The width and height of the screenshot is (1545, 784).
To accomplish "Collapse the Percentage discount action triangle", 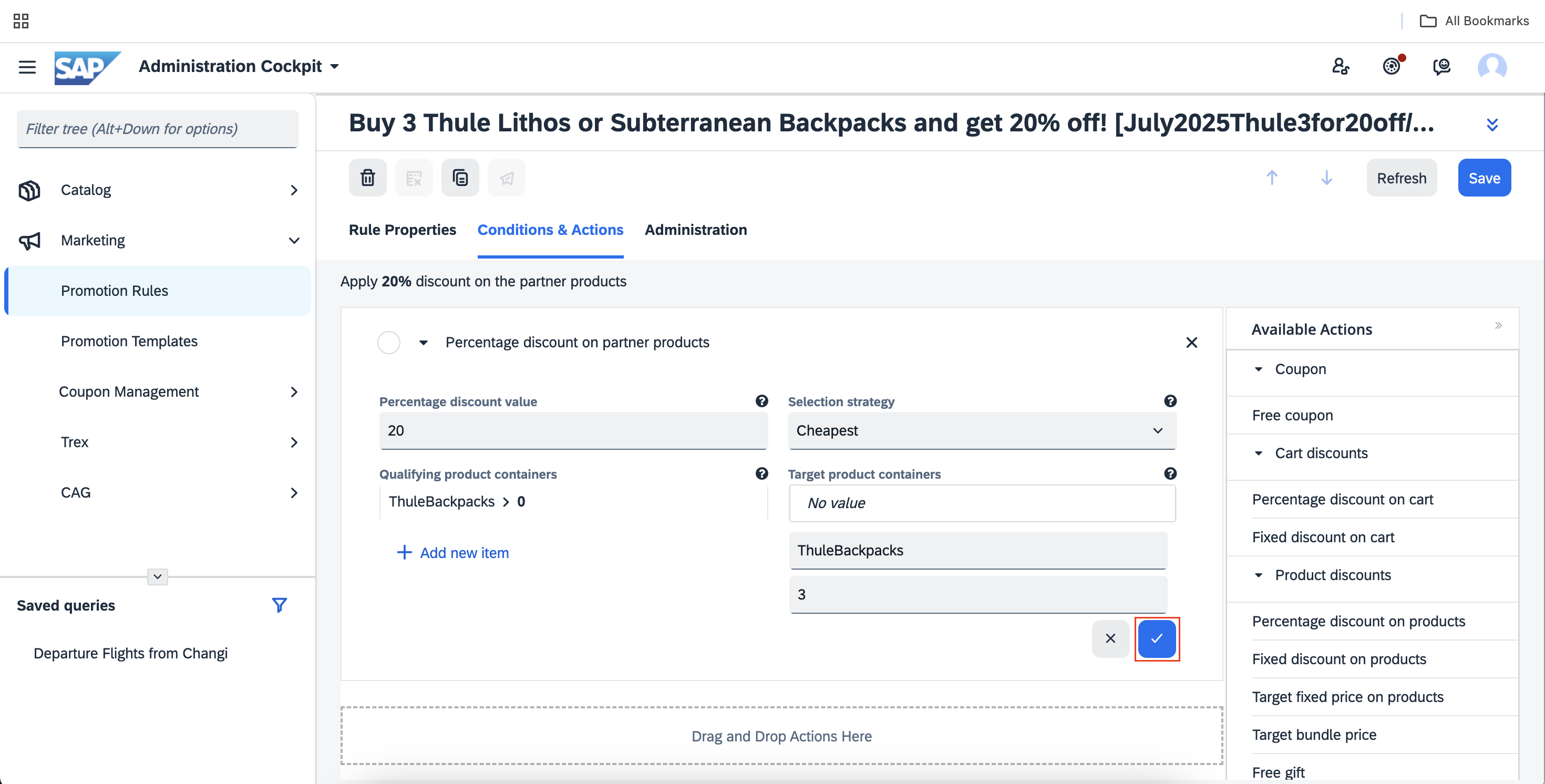I will 424,343.
